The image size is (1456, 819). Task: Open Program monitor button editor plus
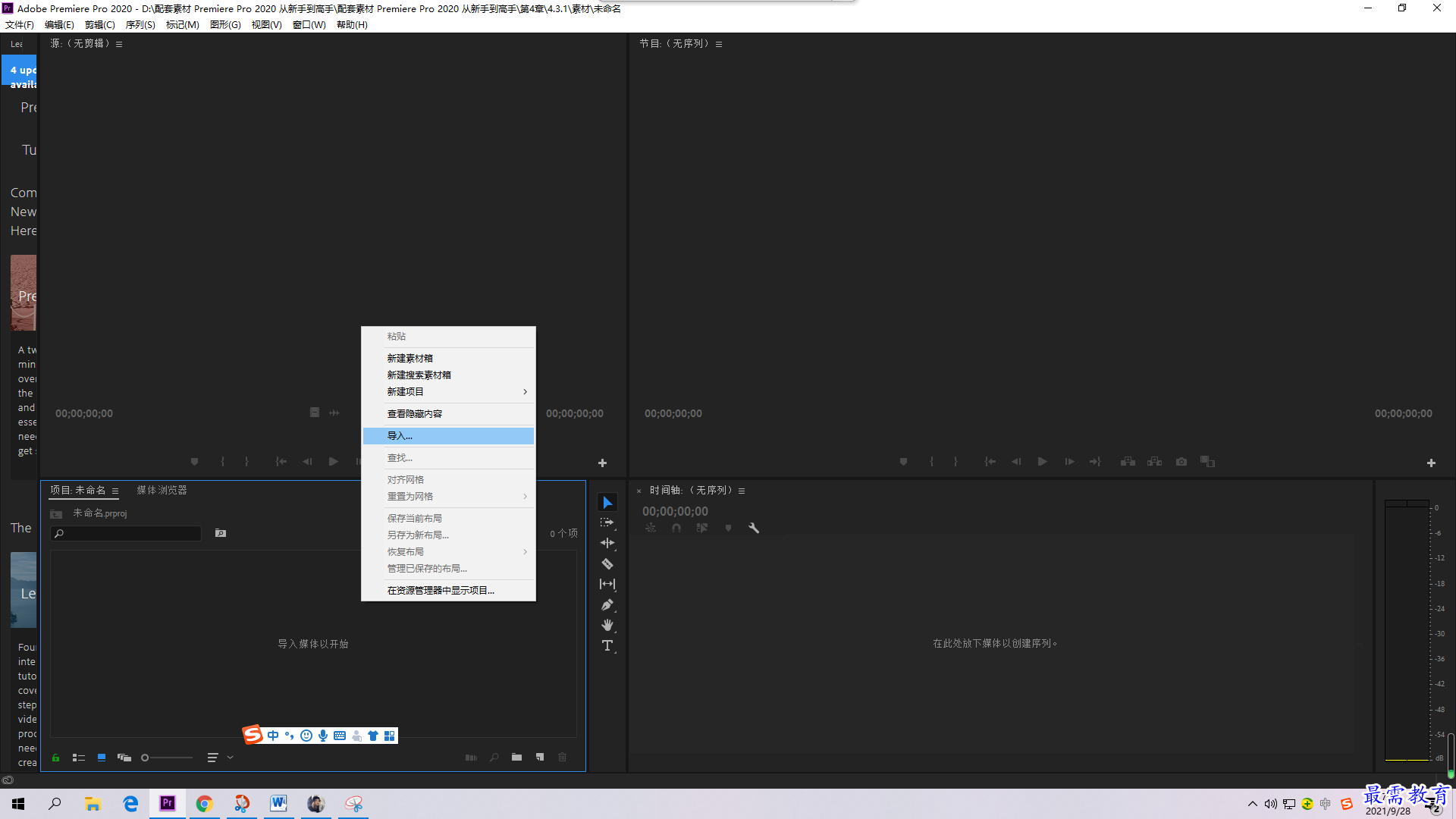(x=1431, y=463)
